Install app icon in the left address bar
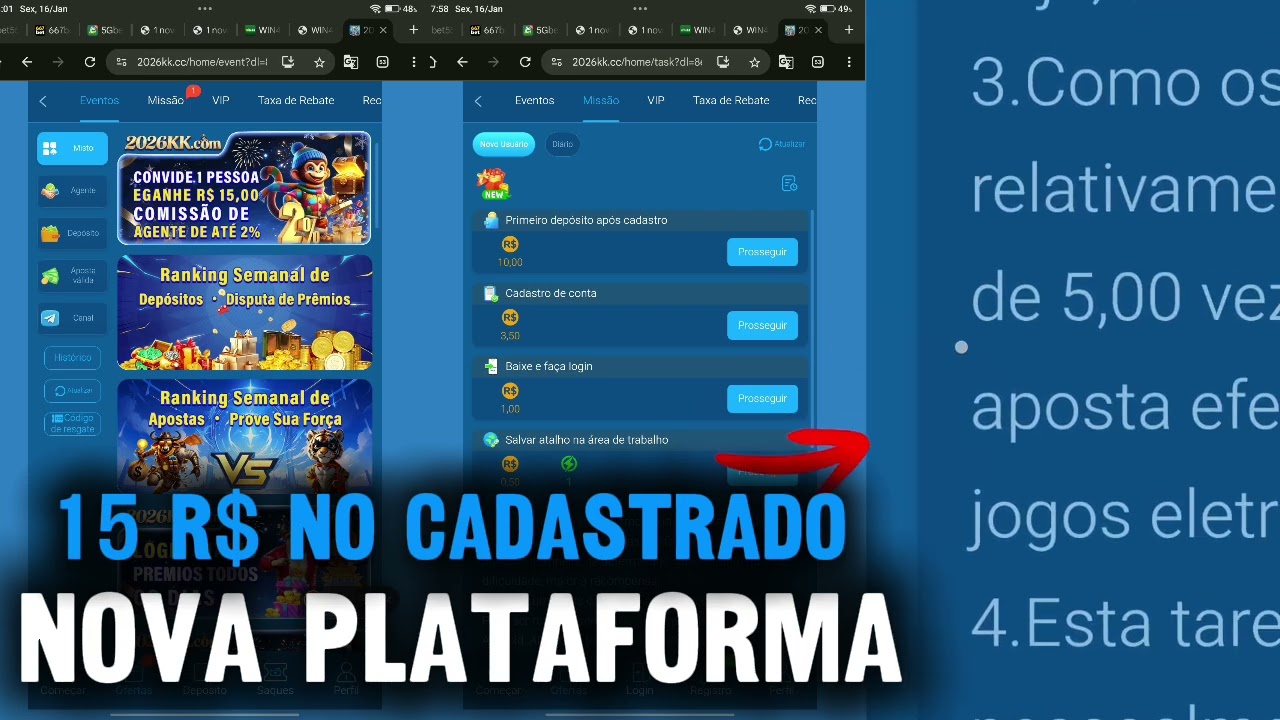Screen dimensions: 1280x720 (288, 62)
